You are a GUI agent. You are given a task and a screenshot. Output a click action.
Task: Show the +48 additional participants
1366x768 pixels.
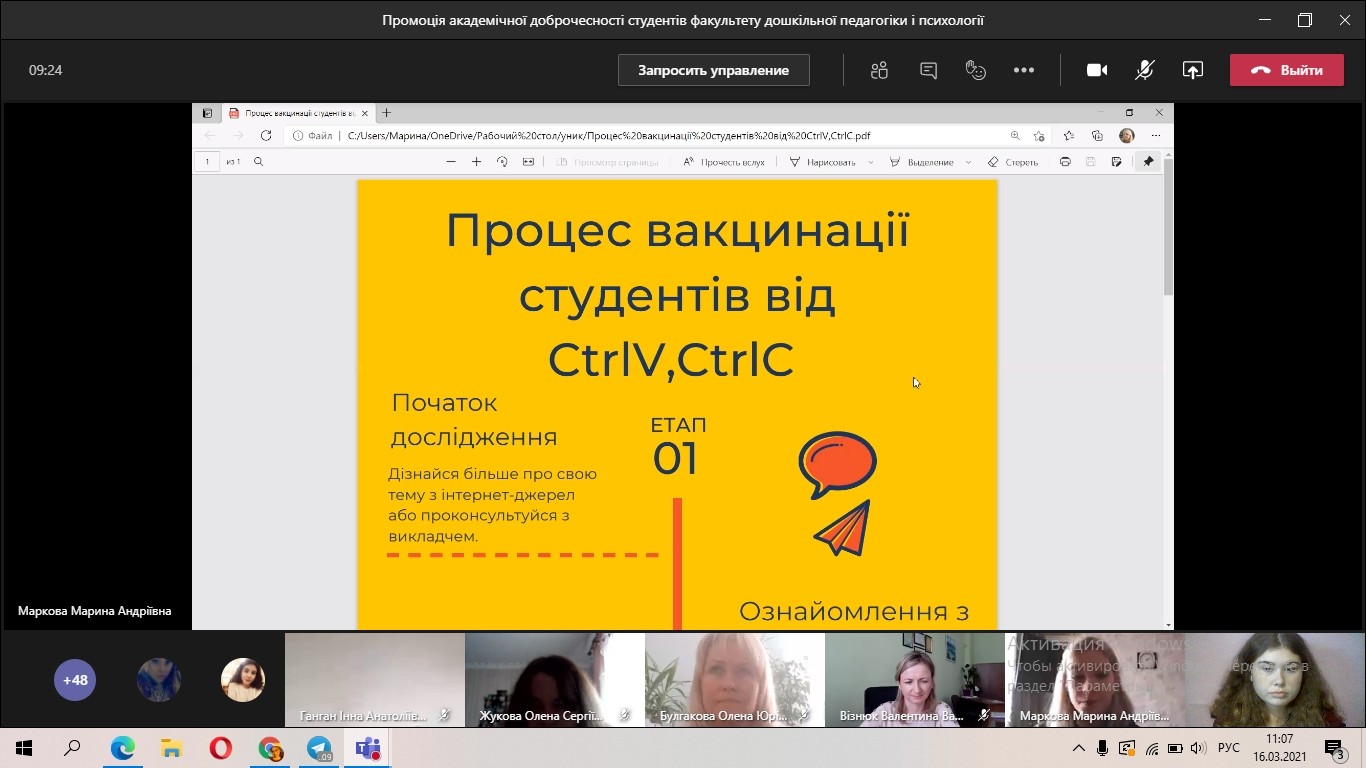click(x=75, y=680)
